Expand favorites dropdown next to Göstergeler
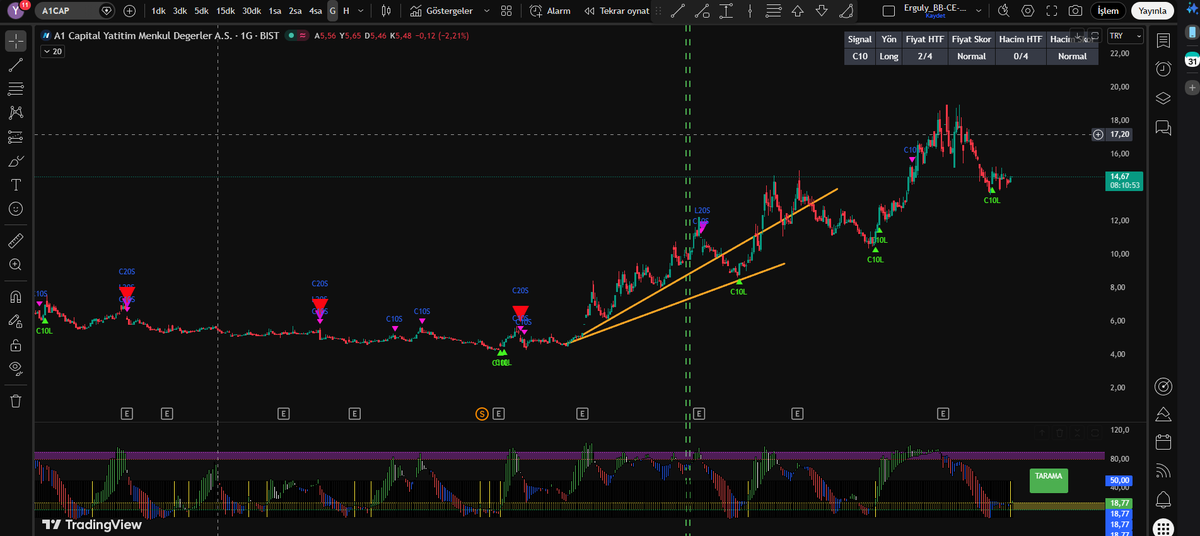The width and height of the screenshot is (1200, 536). 487,11
